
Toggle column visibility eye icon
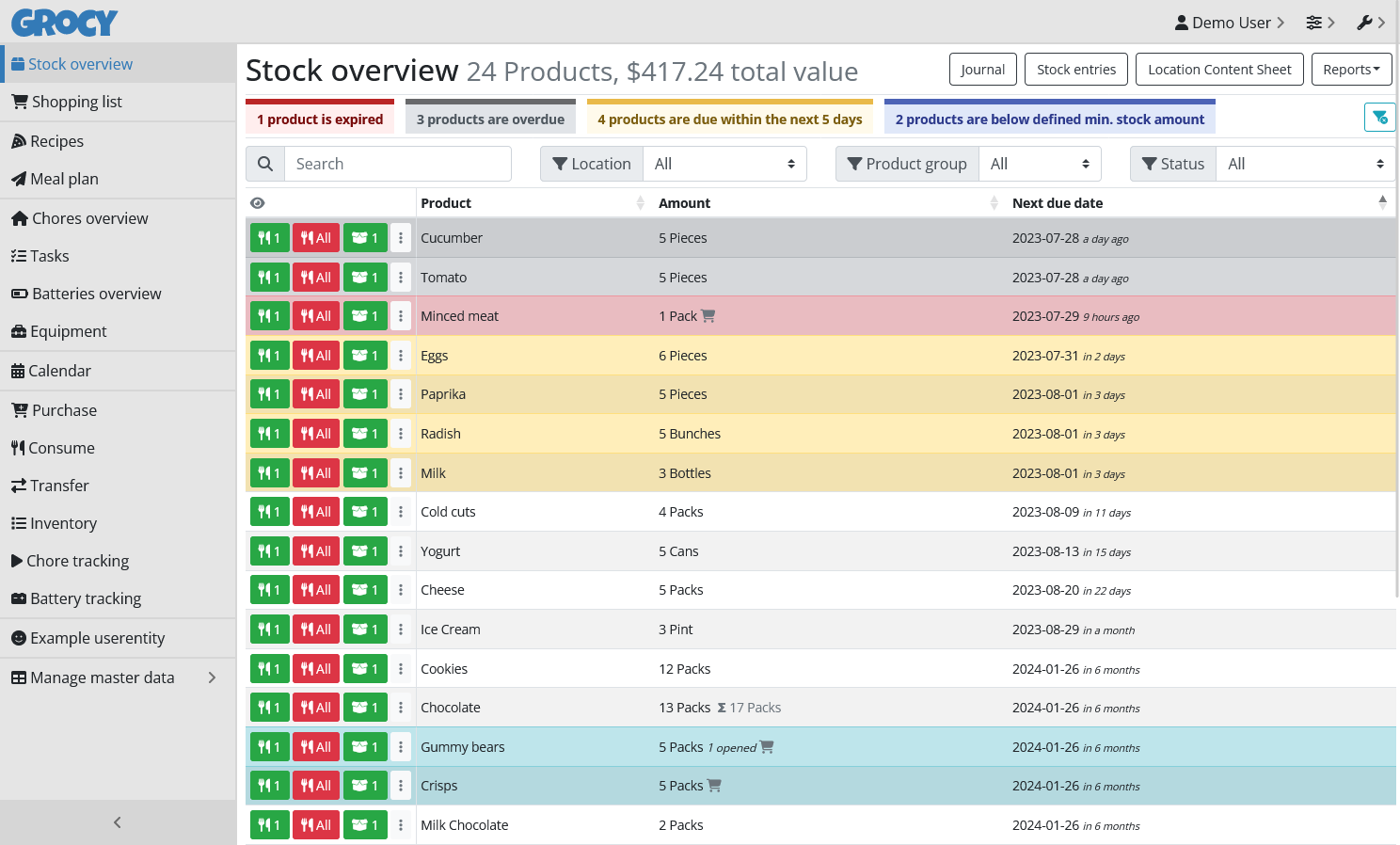(257, 203)
